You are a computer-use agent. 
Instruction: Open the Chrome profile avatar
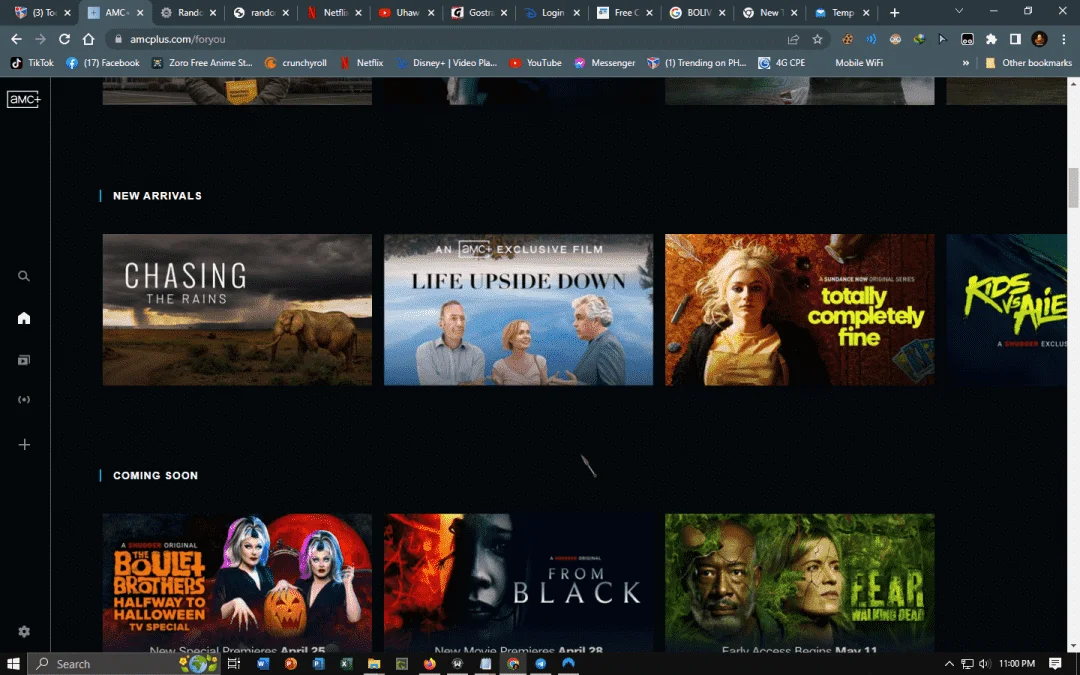(x=1039, y=39)
